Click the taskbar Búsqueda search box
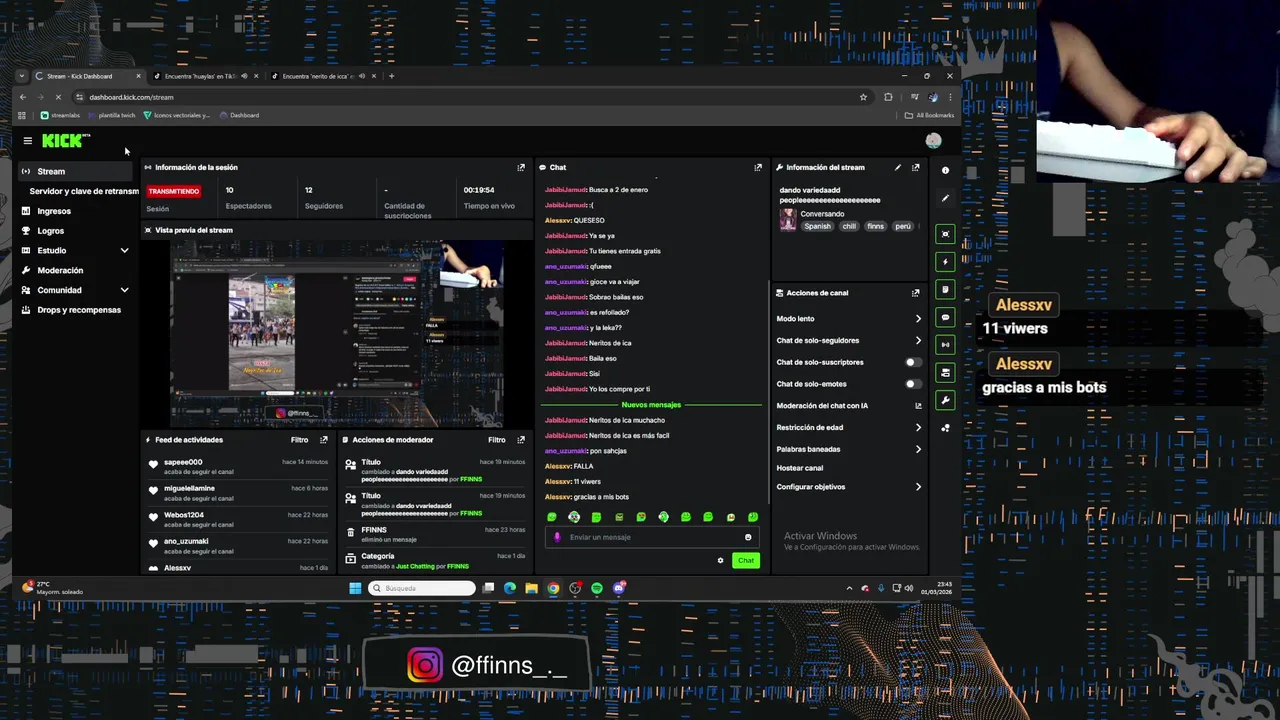 coord(422,588)
